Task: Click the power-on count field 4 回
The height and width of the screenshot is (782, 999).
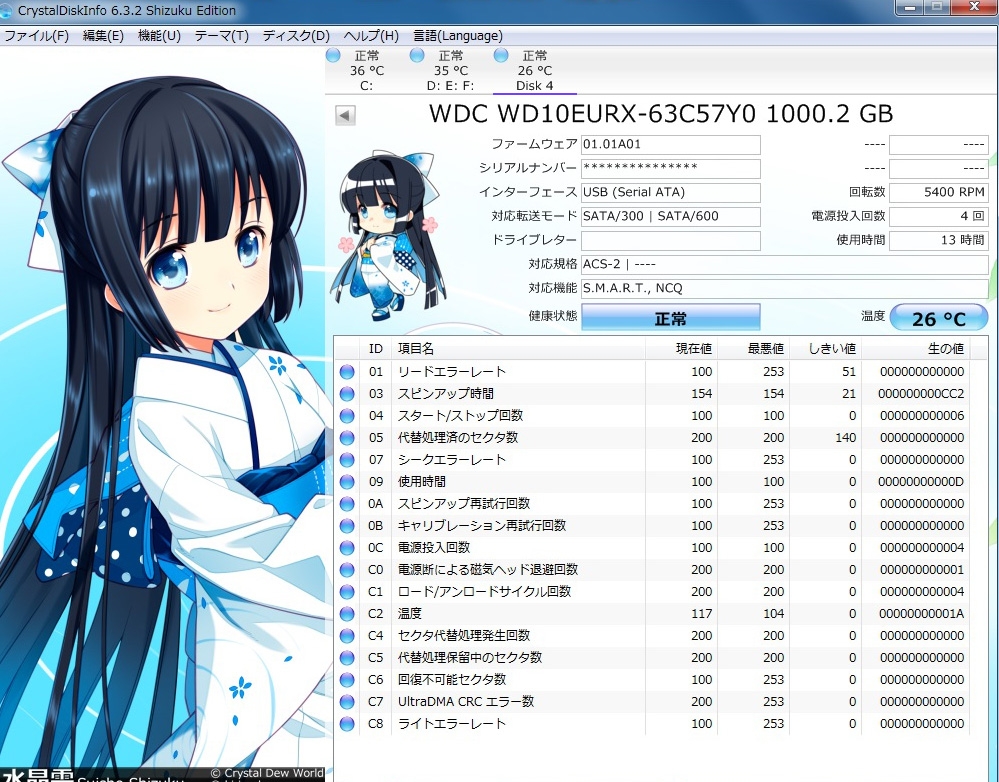Action: pyautogui.click(x=938, y=217)
